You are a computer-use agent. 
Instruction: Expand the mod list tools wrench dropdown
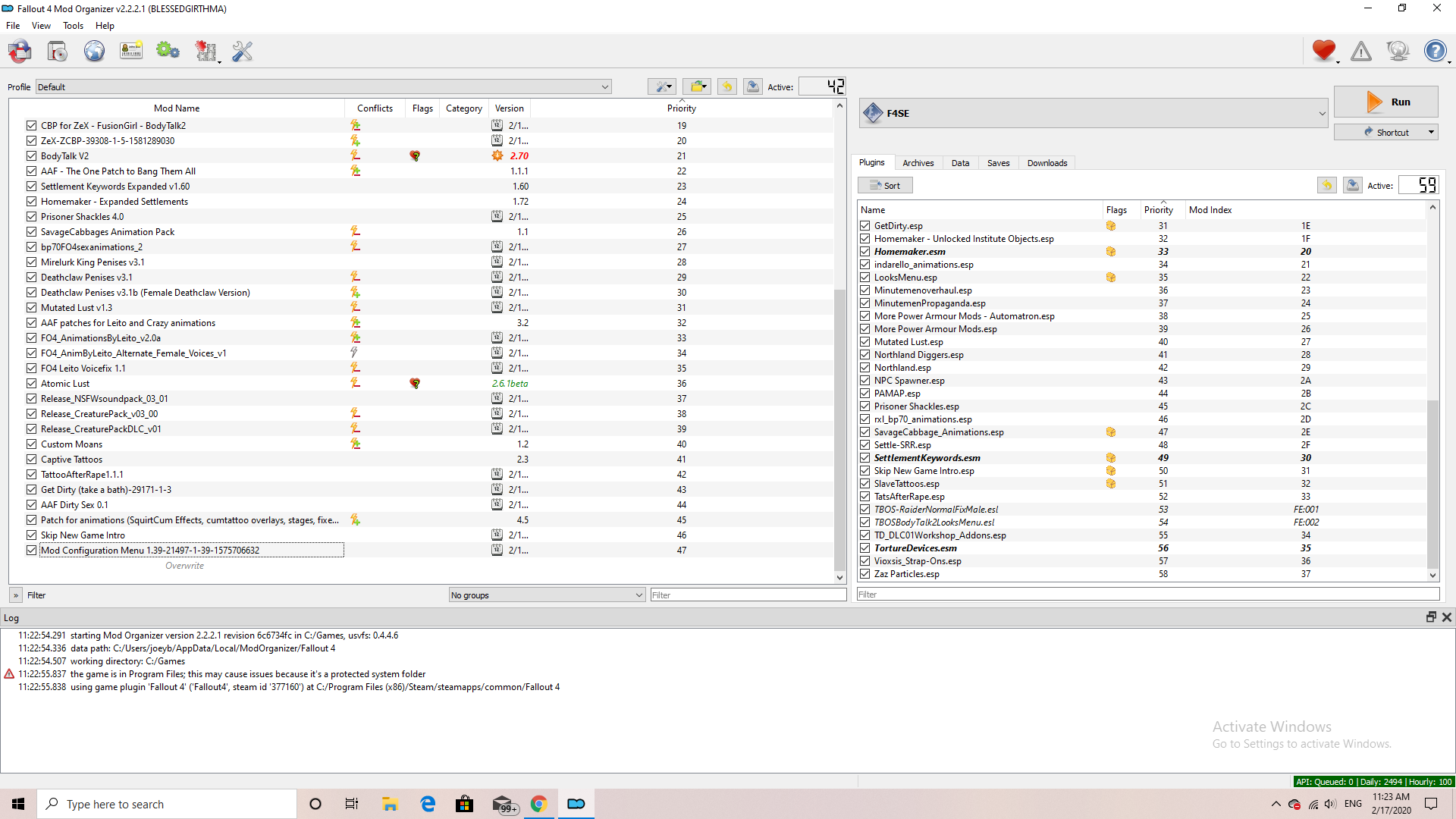662,86
